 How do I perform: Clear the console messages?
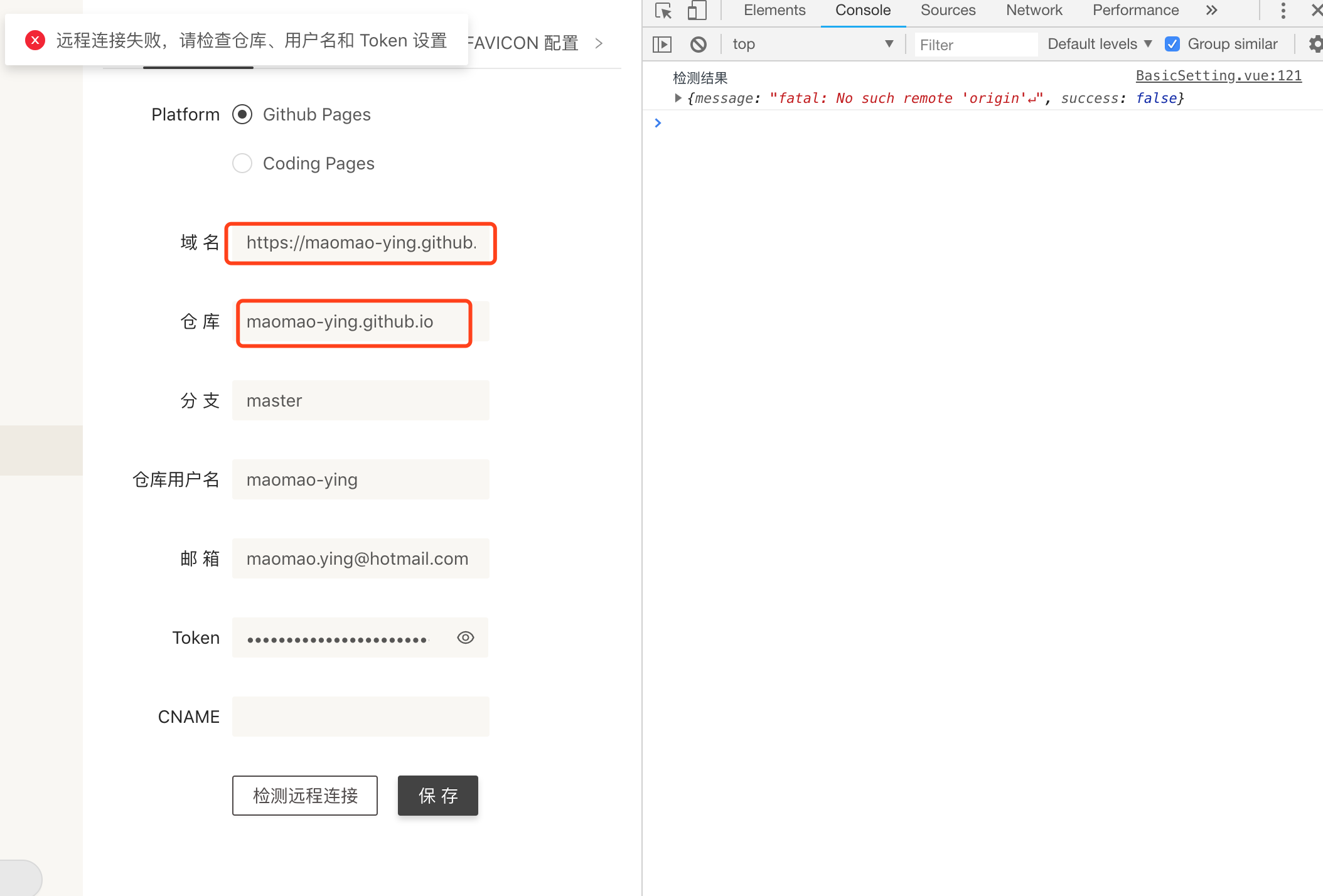699,44
